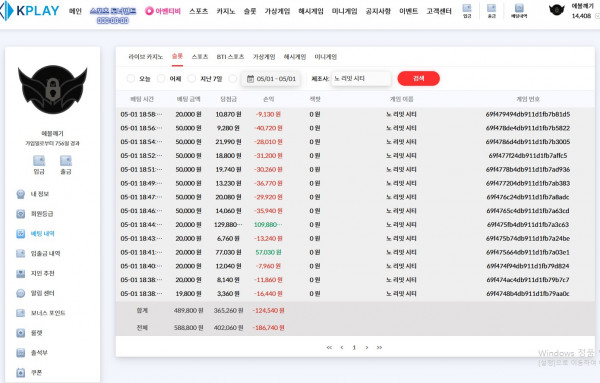This screenshot has height=383, width=600.
Task: Click game number 69f4748b4db911d1fb79aa0c
Action: [x=528, y=293]
